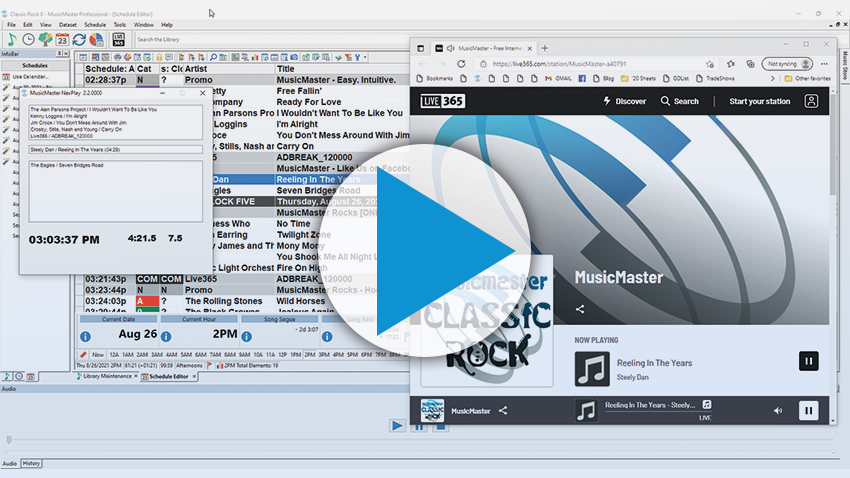Click the green music note toolbar icon
The width and height of the screenshot is (850, 478).
11,40
